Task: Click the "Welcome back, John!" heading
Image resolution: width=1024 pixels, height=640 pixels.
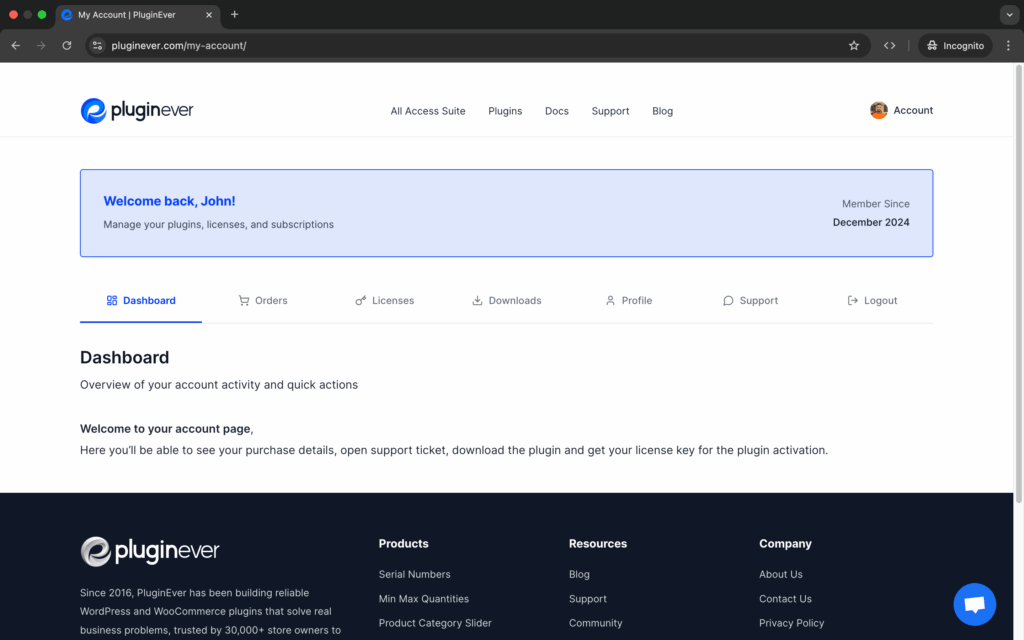Action: pos(169,201)
